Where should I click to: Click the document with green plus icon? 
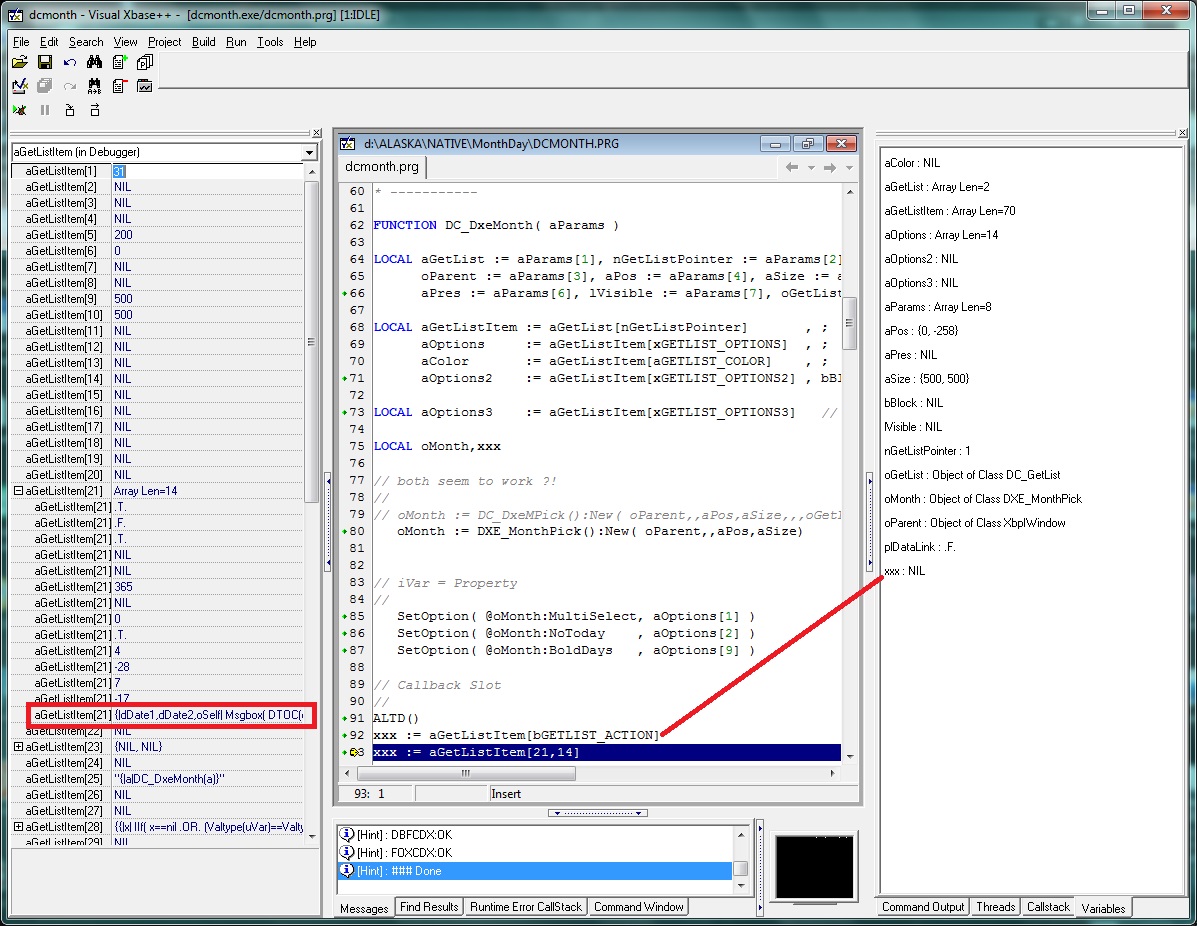tap(119, 62)
